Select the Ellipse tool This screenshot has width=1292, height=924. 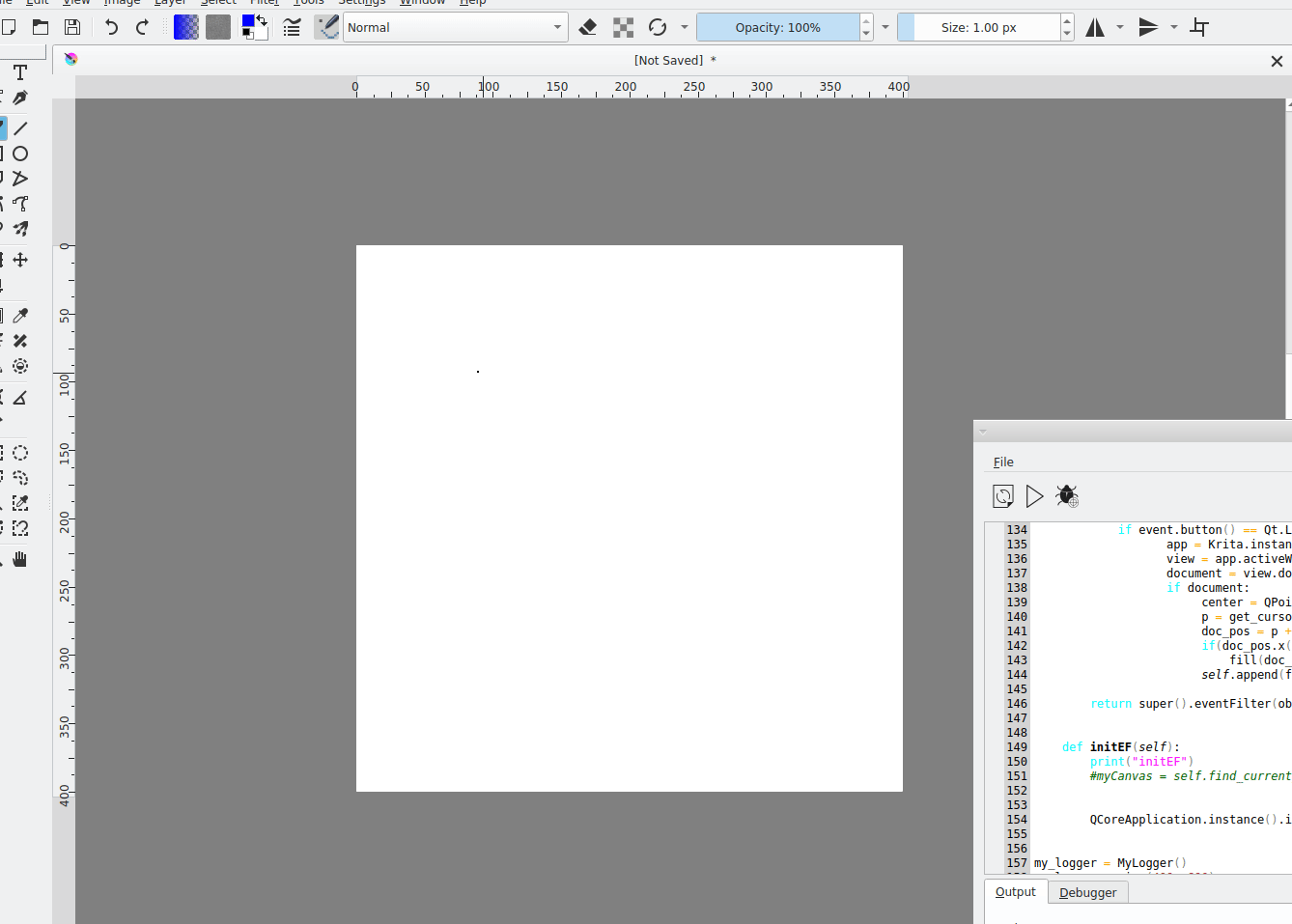(x=20, y=154)
